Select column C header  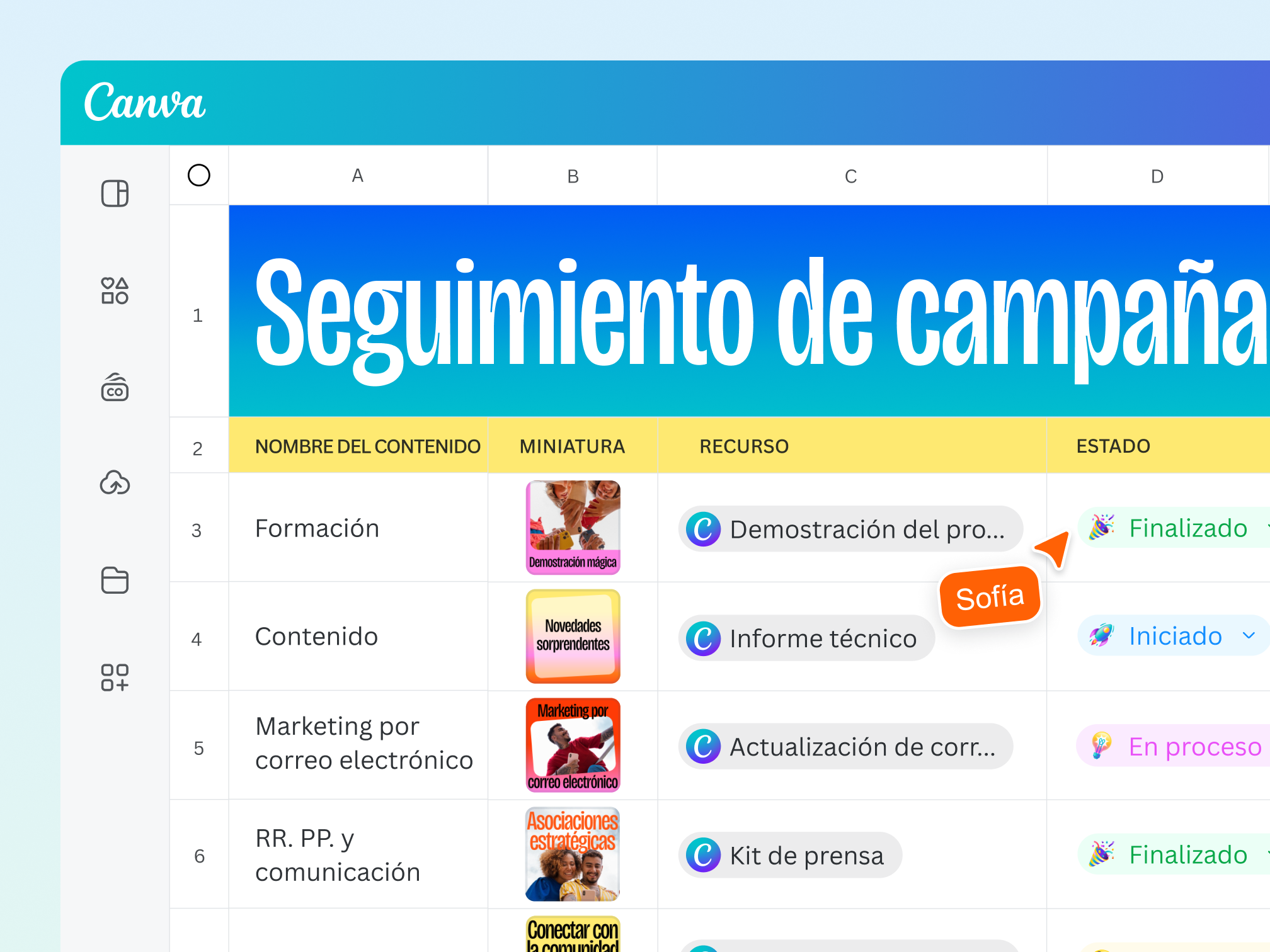[851, 176]
